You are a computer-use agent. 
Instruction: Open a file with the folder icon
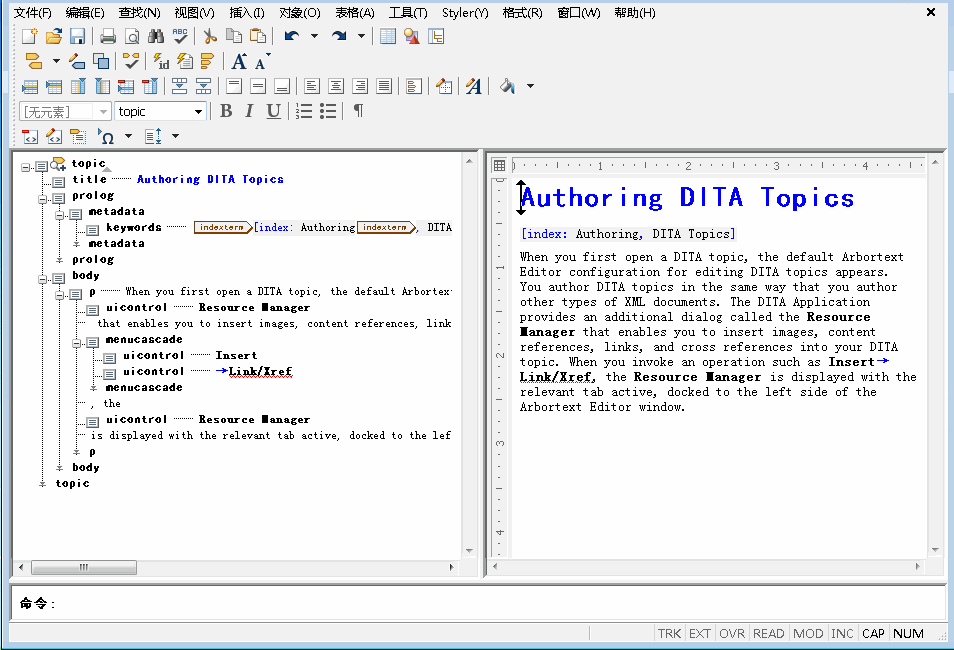coord(54,37)
